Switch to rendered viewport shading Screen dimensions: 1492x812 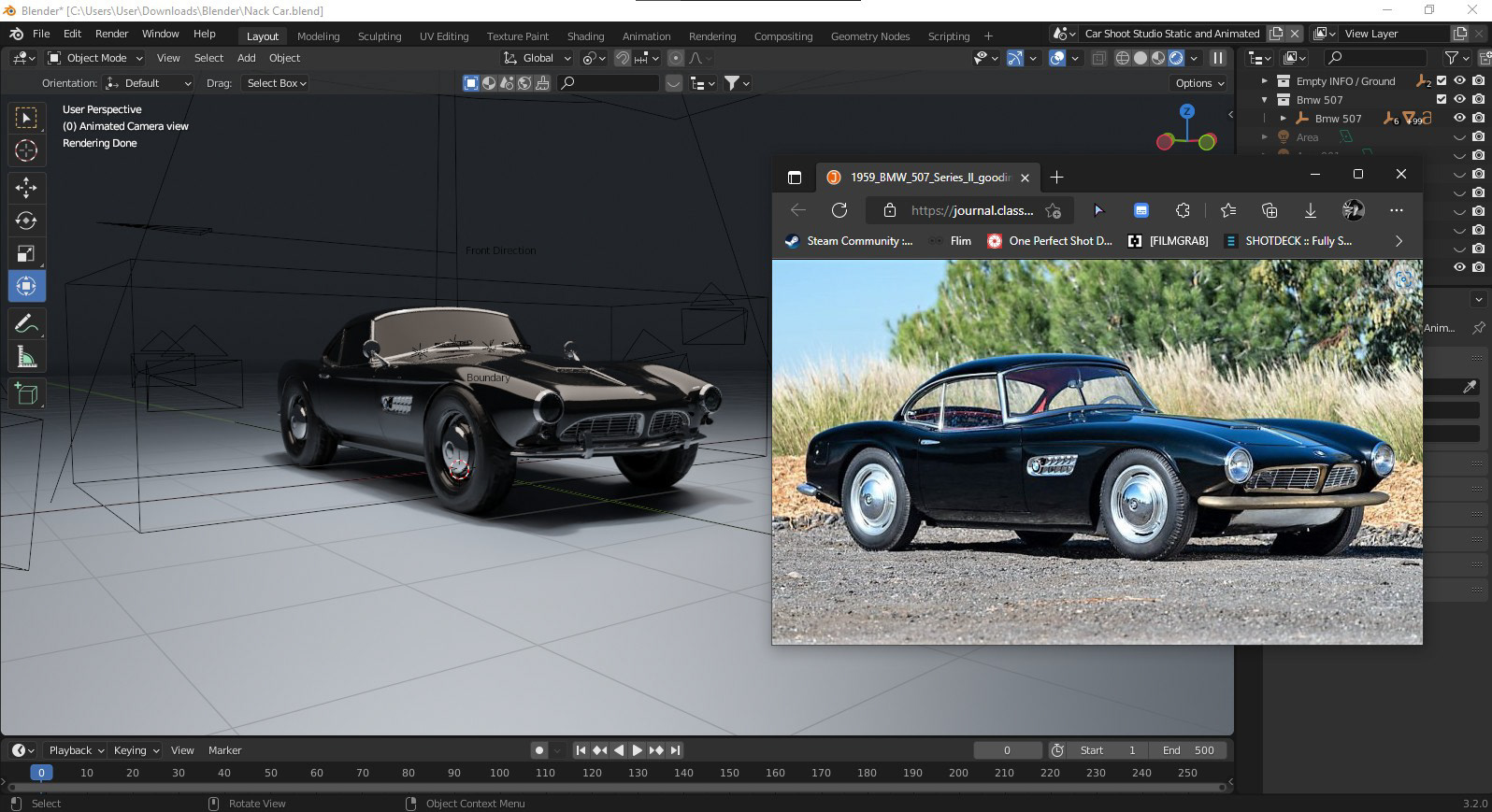tap(1176, 58)
